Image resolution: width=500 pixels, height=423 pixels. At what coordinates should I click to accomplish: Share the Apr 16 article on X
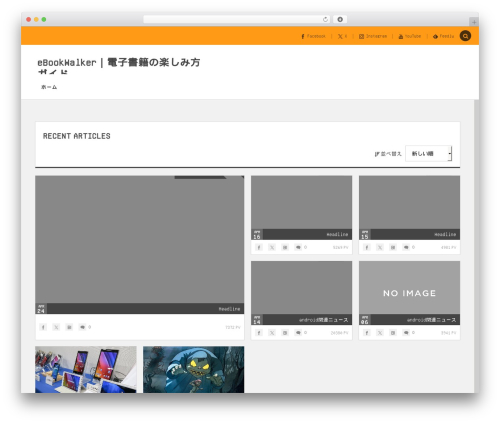click(272, 247)
